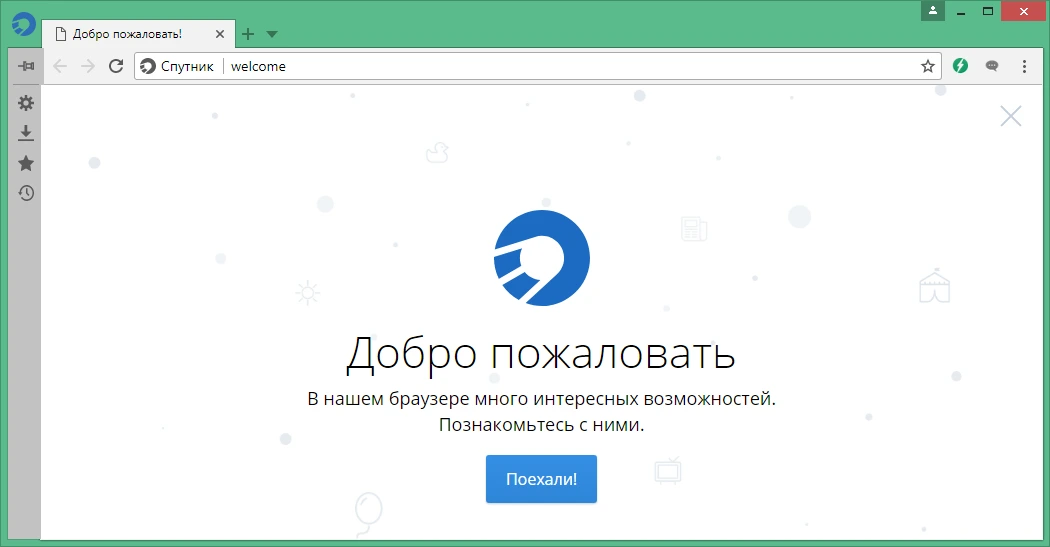Open history via sidebar clock icon
The width and height of the screenshot is (1050, 547).
[x=25, y=193]
